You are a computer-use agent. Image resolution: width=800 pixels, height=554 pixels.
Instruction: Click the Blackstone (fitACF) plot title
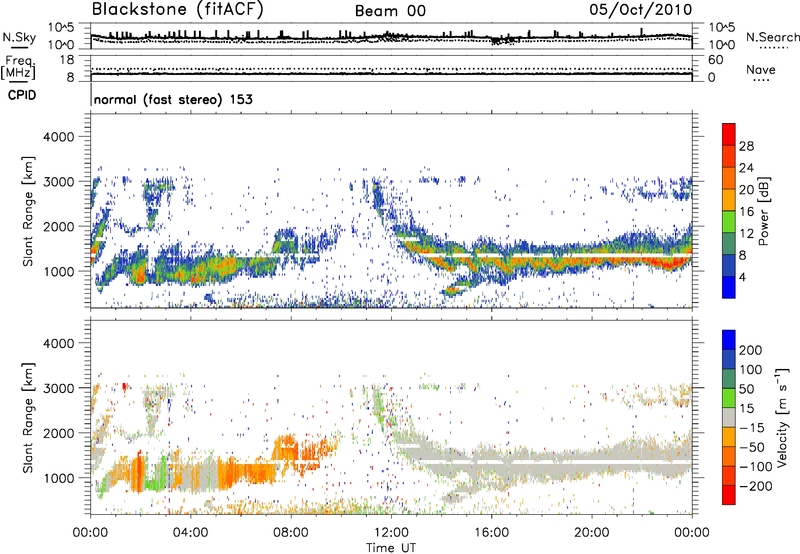[x=177, y=9]
